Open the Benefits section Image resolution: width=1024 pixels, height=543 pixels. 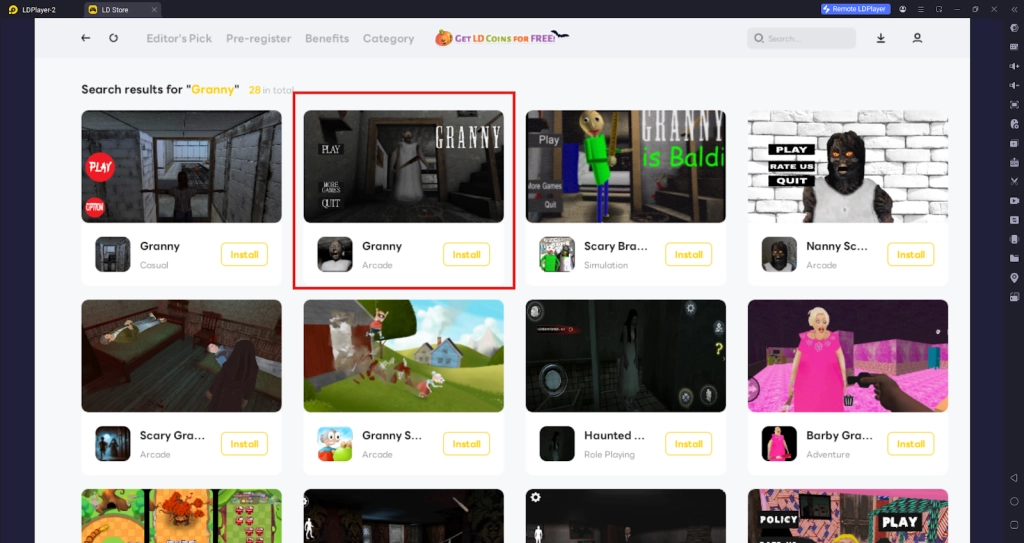(327, 39)
